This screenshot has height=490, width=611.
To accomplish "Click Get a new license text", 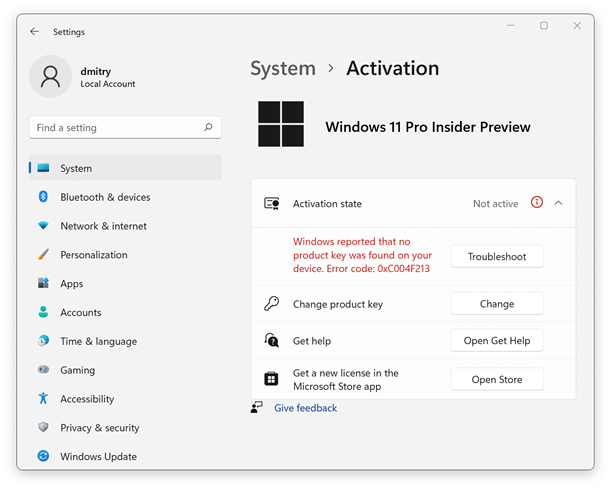I will pos(346,380).
